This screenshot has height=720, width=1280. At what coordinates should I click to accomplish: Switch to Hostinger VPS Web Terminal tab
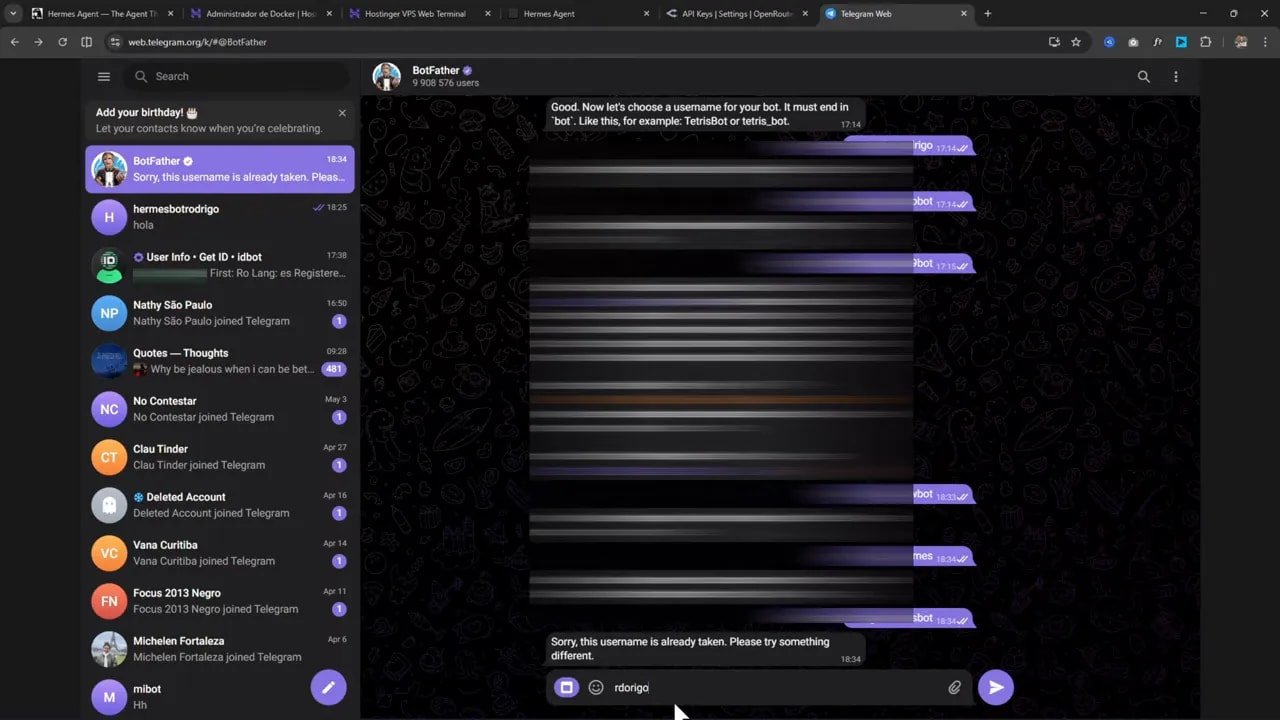click(x=418, y=14)
